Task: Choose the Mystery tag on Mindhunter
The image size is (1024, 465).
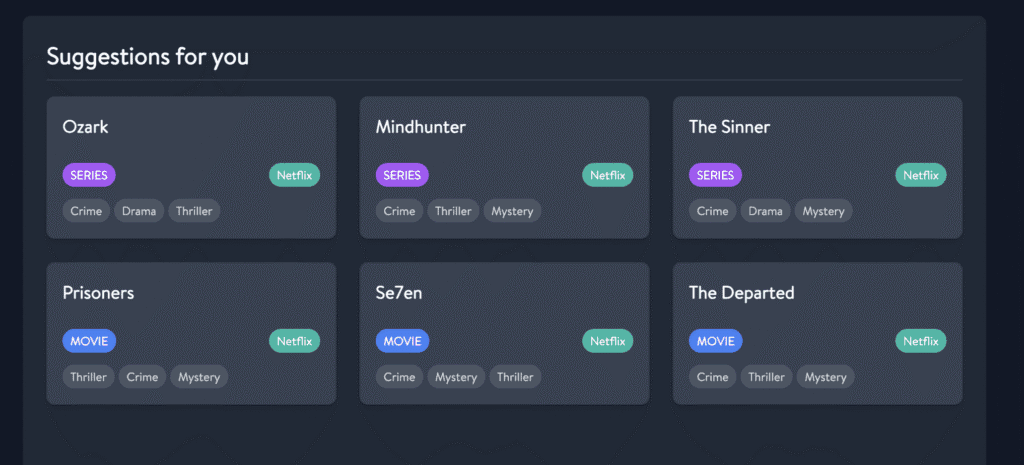Action: (512, 211)
